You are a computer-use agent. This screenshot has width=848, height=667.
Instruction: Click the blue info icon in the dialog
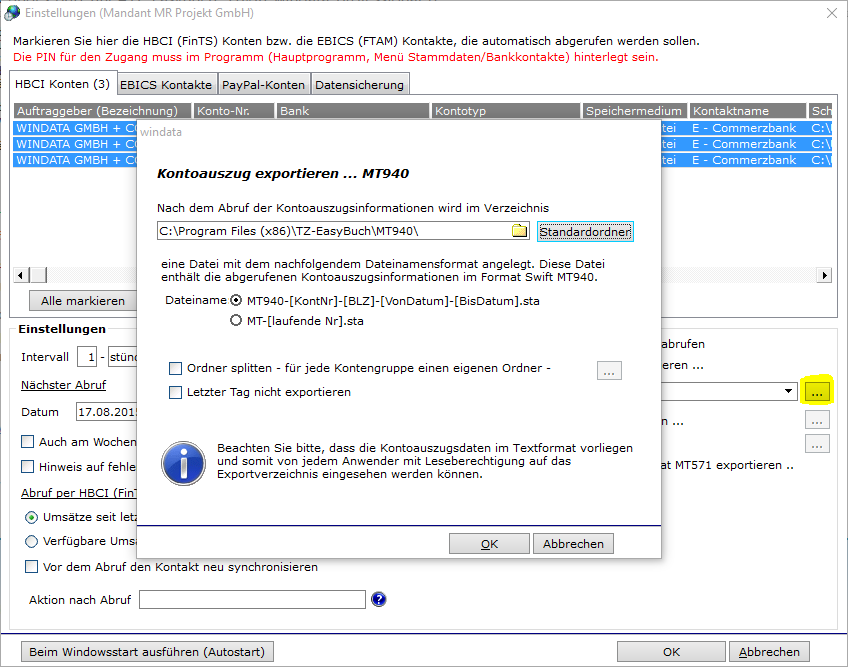coord(183,463)
